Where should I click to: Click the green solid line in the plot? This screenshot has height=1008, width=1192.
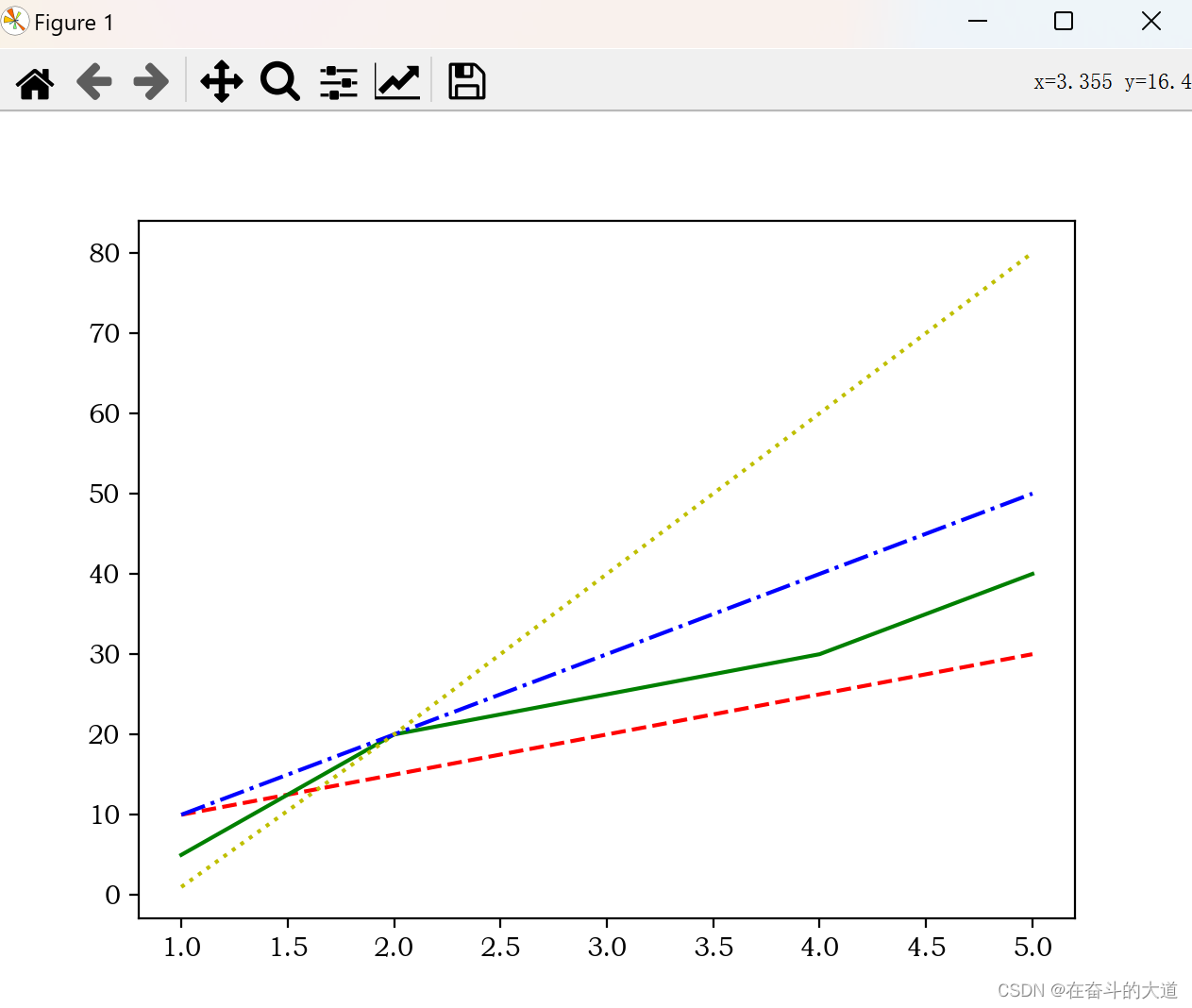(x=606, y=695)
